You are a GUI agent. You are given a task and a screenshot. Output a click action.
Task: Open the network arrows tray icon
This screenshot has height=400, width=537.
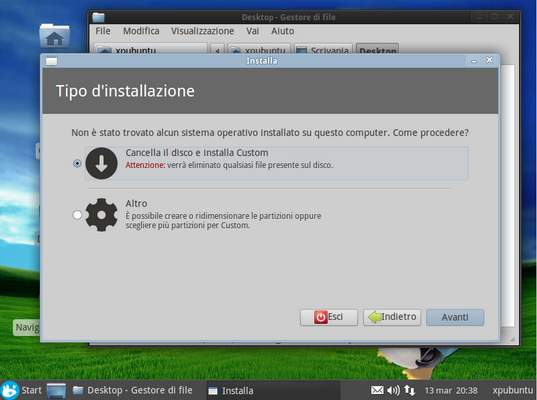409,390
